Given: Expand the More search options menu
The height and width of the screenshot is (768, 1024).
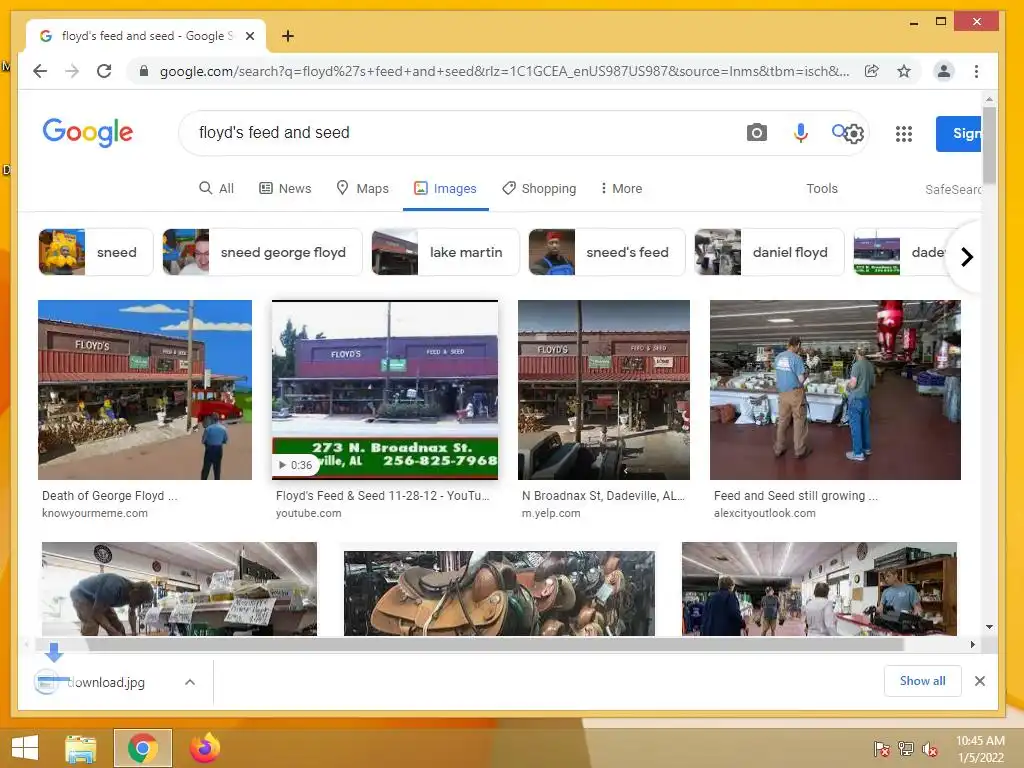Looking at the screenshot, I should 621,189.
